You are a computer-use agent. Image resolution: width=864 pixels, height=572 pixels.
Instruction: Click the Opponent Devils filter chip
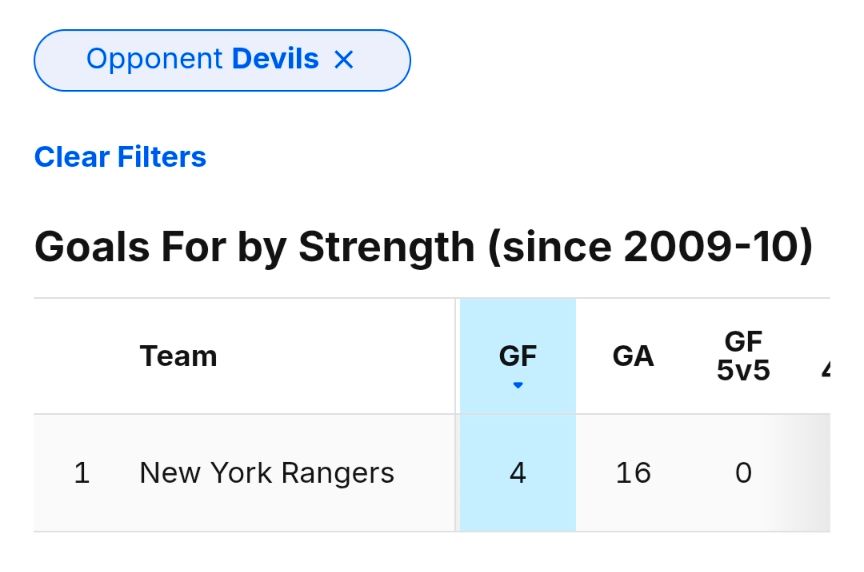200,60
